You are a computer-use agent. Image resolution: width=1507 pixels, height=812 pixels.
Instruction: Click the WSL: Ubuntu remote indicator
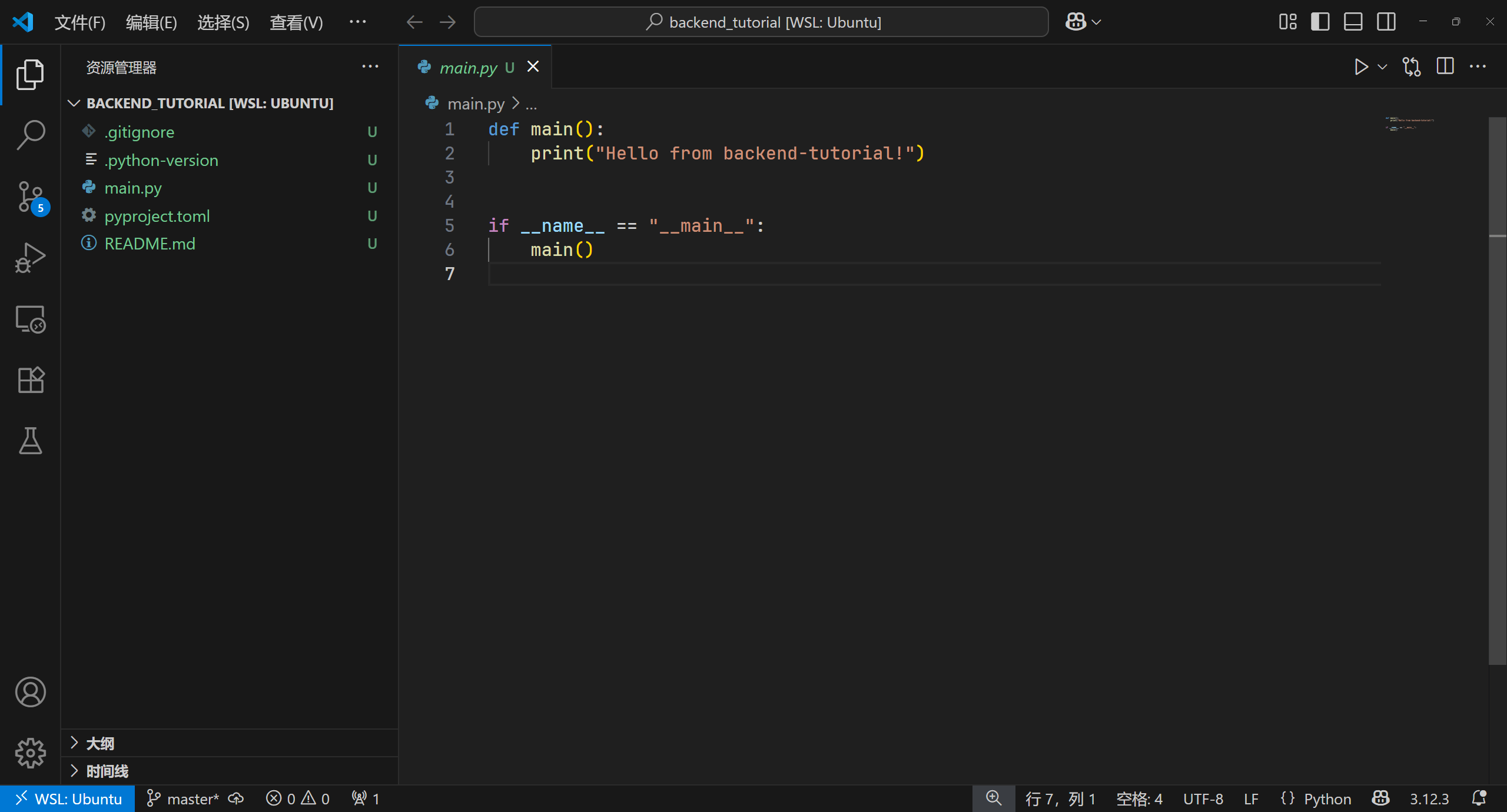(68, 798)
